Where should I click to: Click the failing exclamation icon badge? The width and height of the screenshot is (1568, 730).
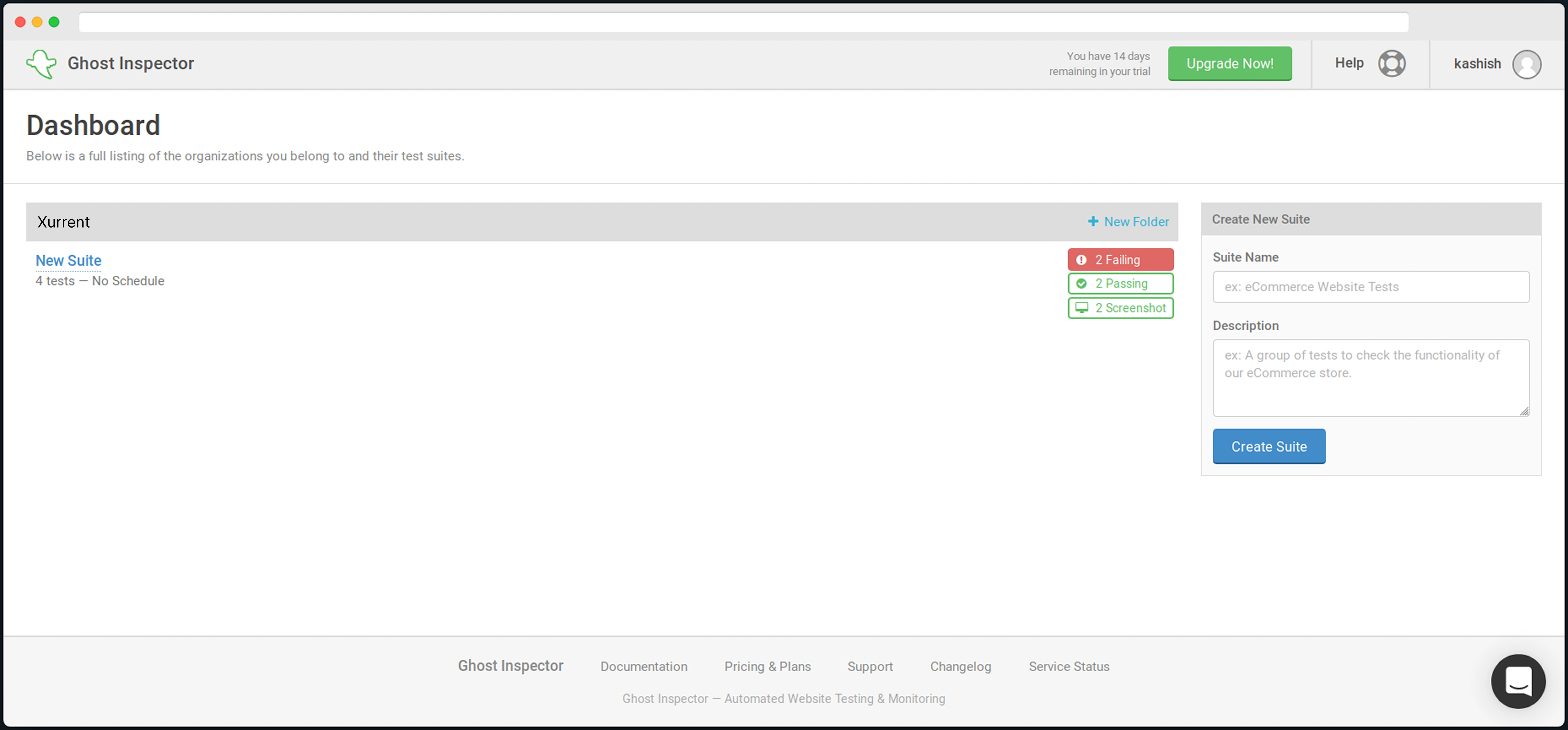click(x=1082, y=260)
